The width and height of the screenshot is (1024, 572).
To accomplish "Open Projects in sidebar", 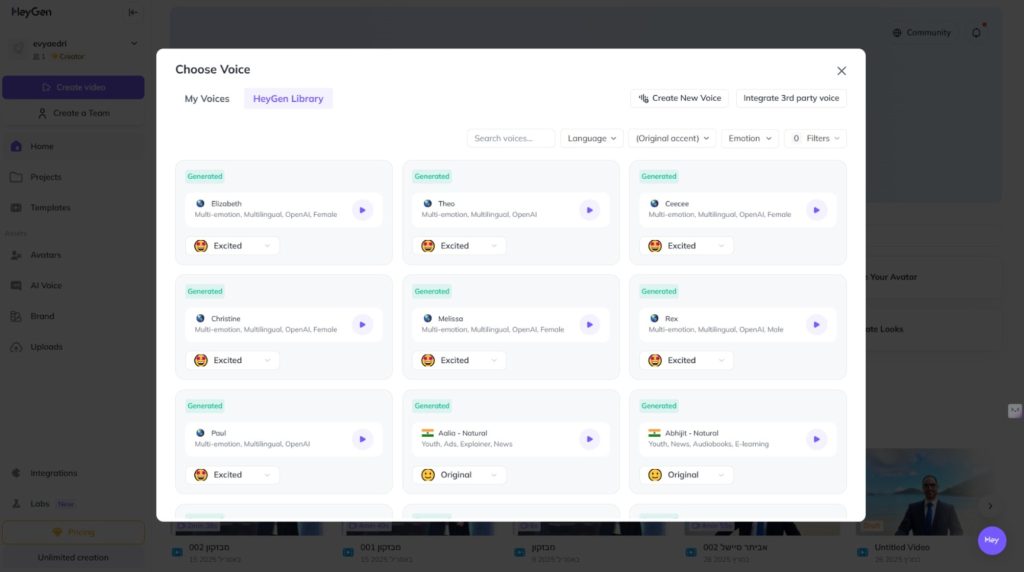I will point(73,177).
